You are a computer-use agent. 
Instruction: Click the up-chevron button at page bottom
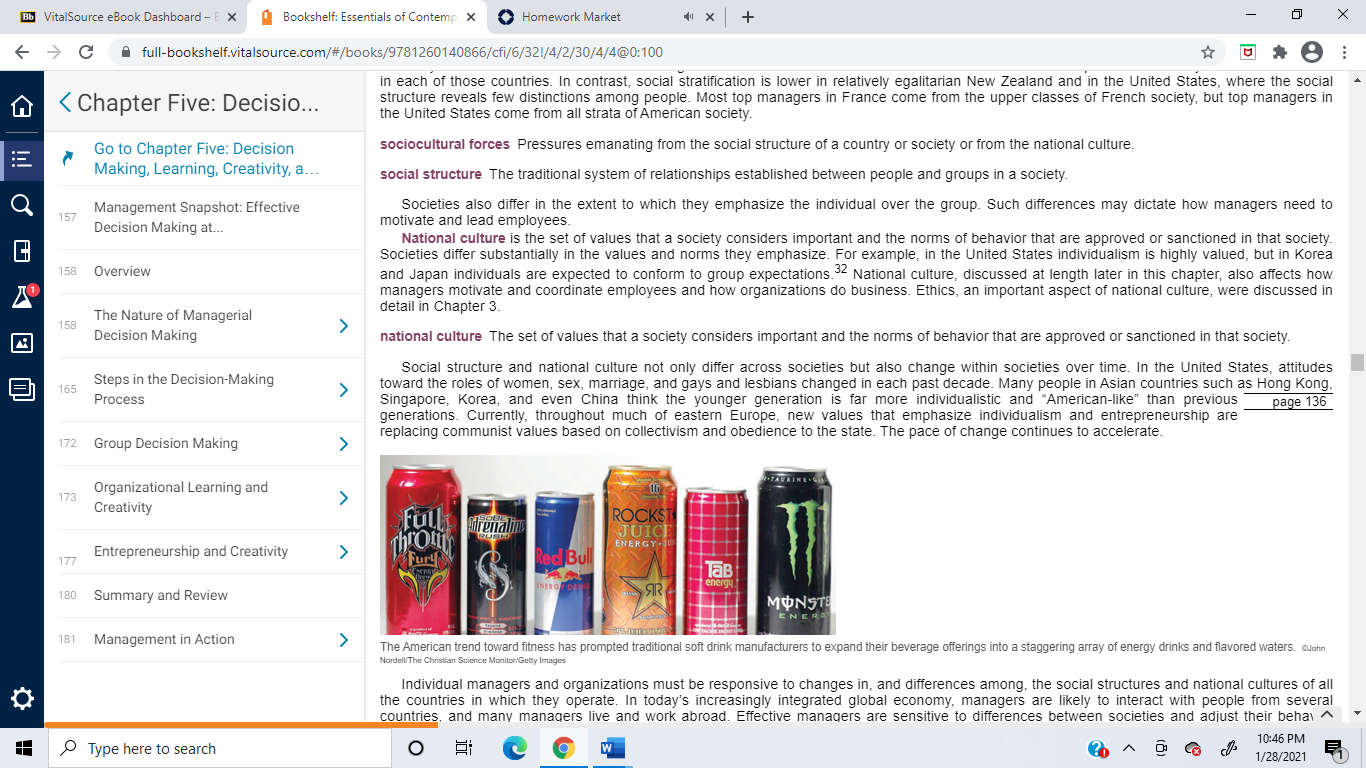click(x=1327, y=716)
